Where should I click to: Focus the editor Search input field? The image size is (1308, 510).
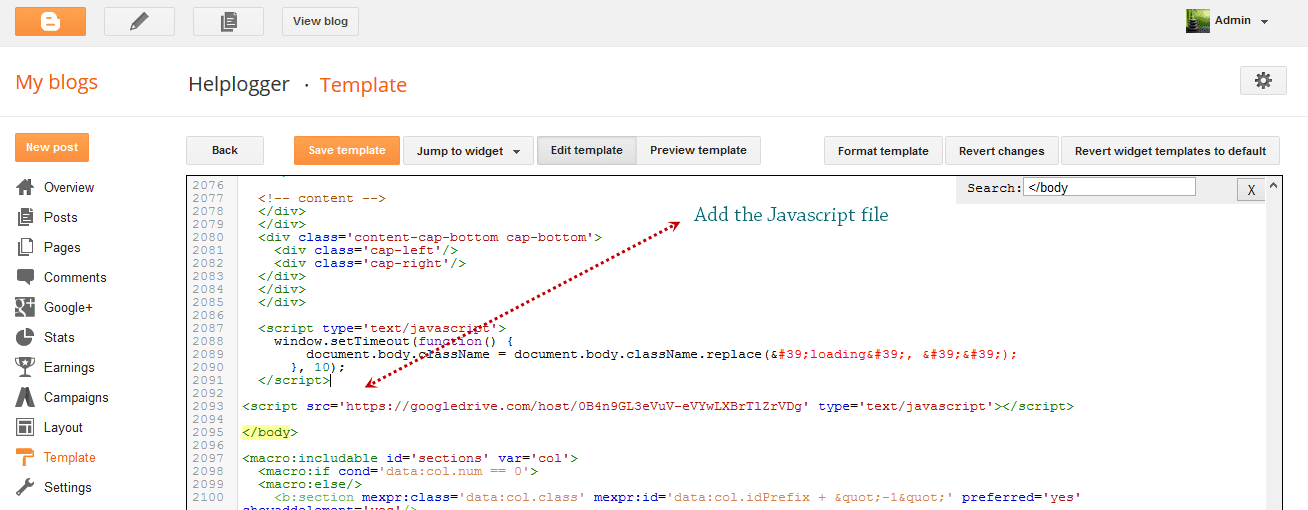click(1109, 187)
